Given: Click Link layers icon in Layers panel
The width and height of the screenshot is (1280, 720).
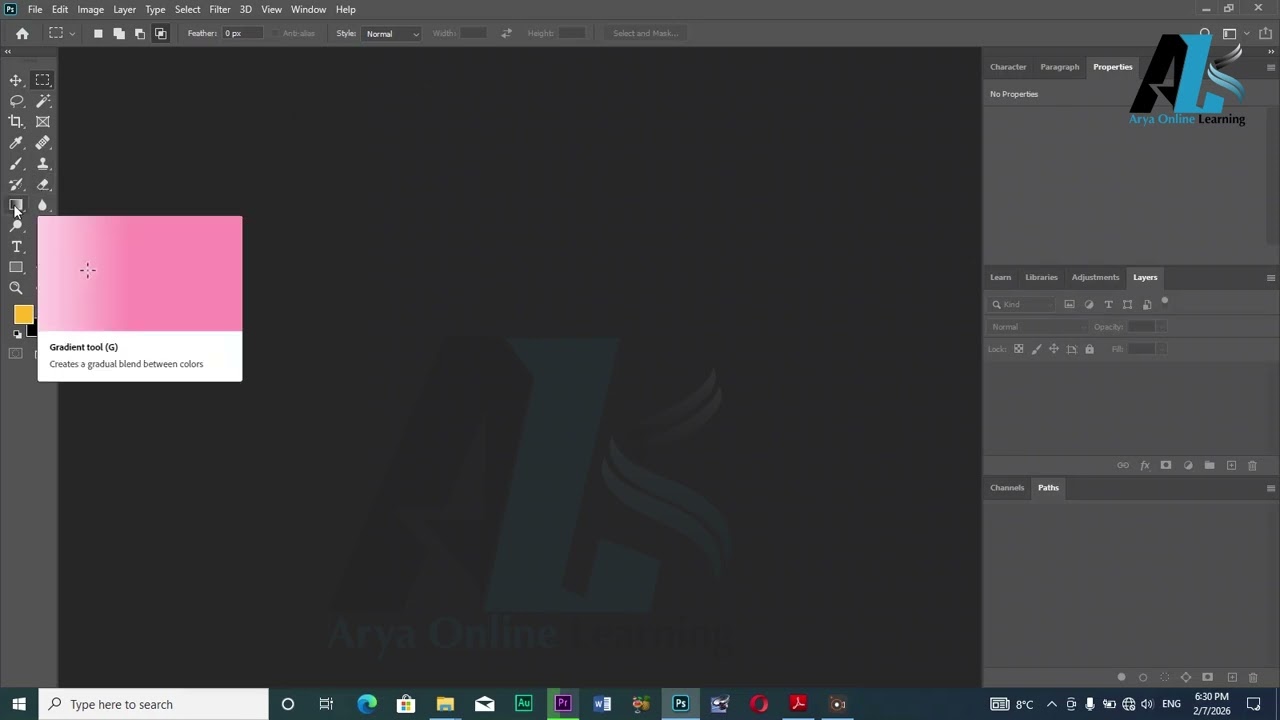Looking at the screenshot, I should [x=1123, y=466].
